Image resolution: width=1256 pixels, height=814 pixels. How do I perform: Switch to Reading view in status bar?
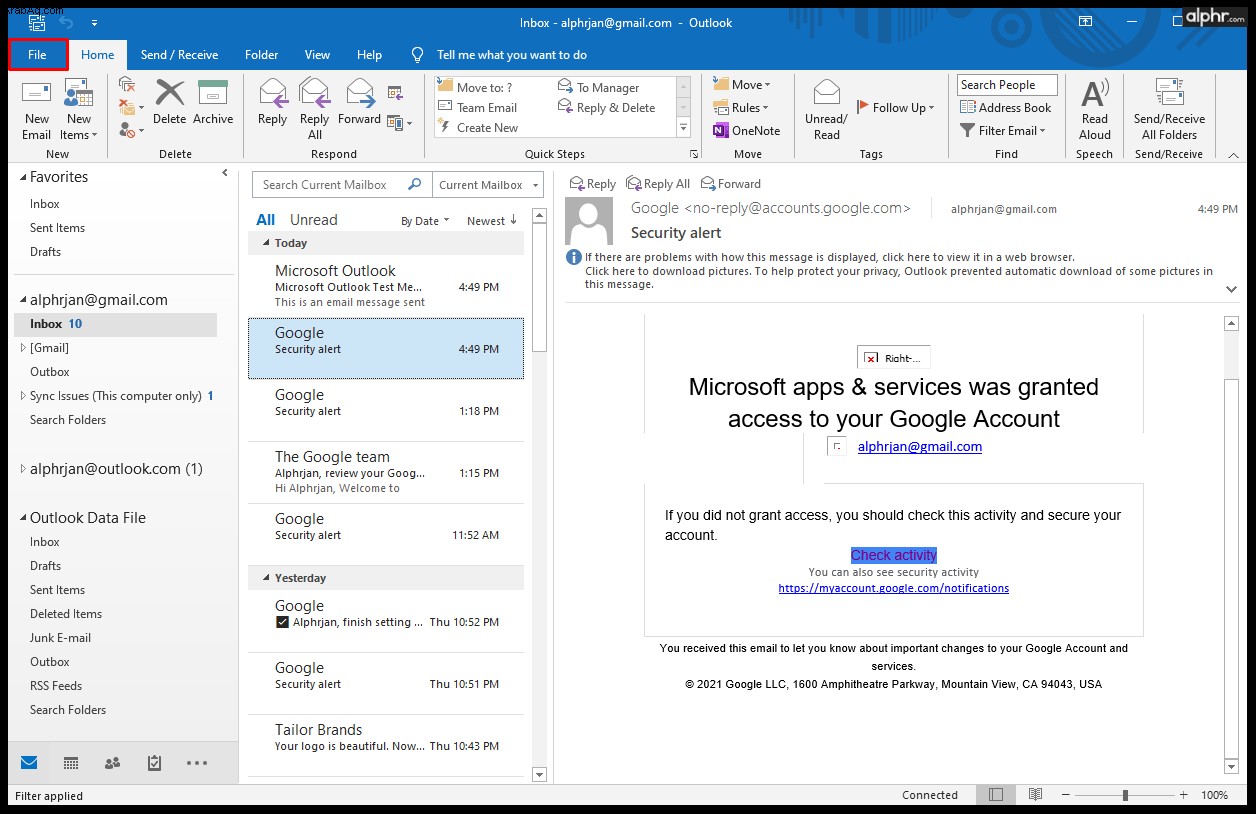1035,795
